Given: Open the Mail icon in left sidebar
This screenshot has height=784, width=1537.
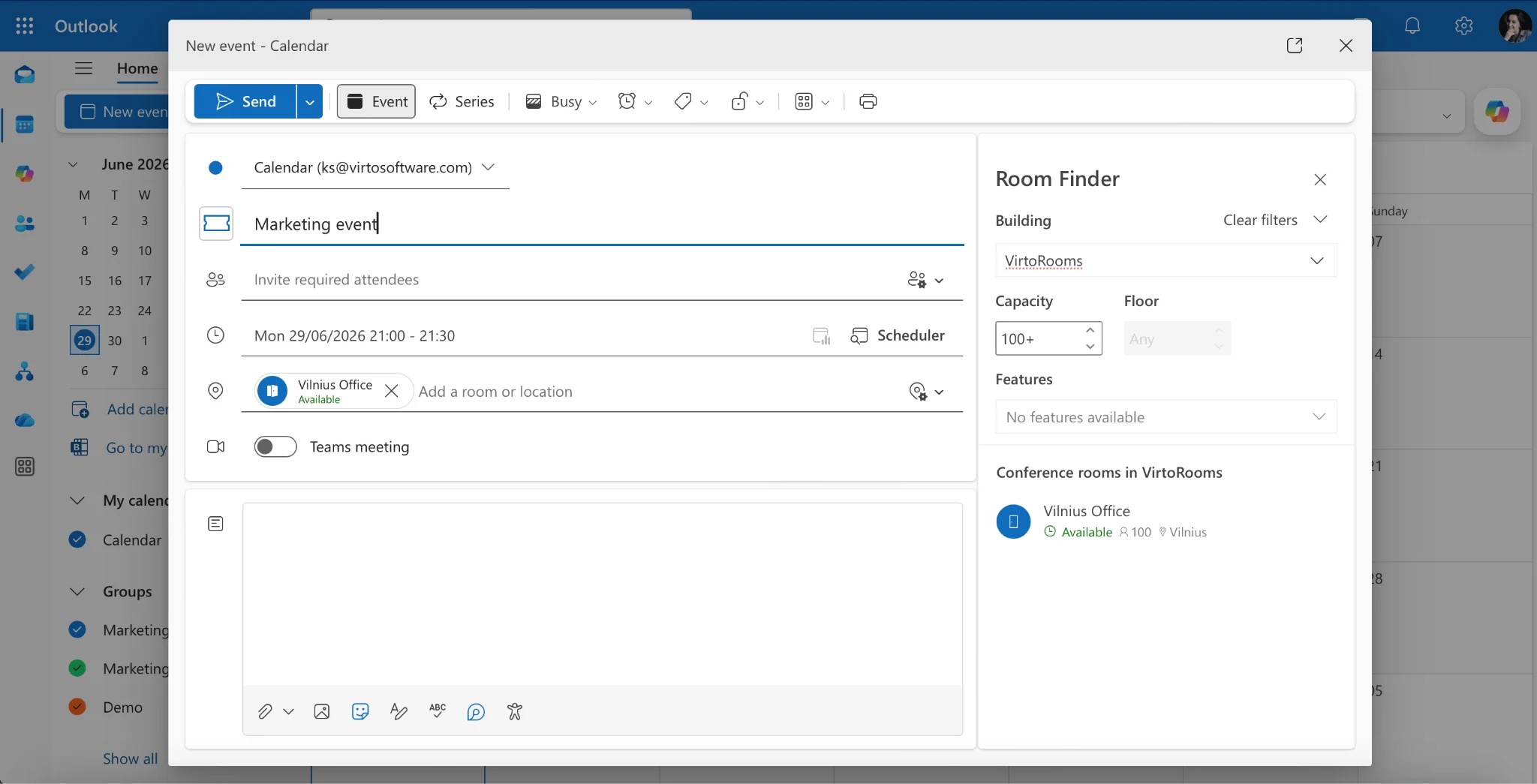Looking at the screenshot, I should click(x=25, y=74).
